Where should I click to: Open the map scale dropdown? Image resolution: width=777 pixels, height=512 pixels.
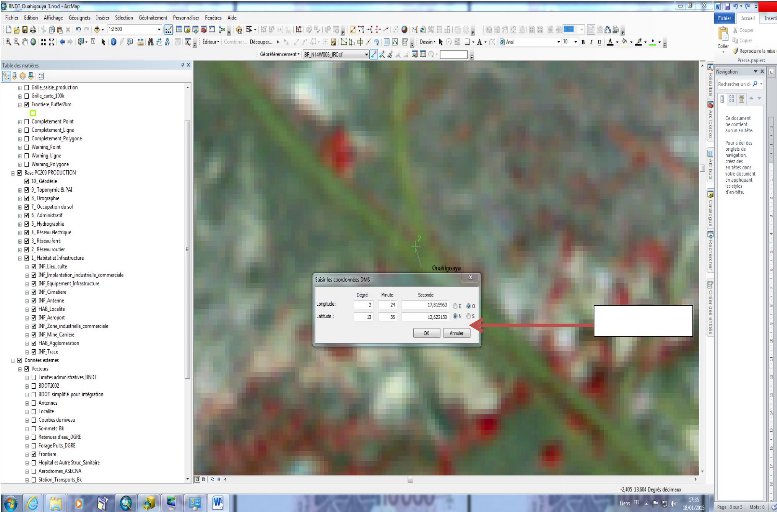(159, 30)
